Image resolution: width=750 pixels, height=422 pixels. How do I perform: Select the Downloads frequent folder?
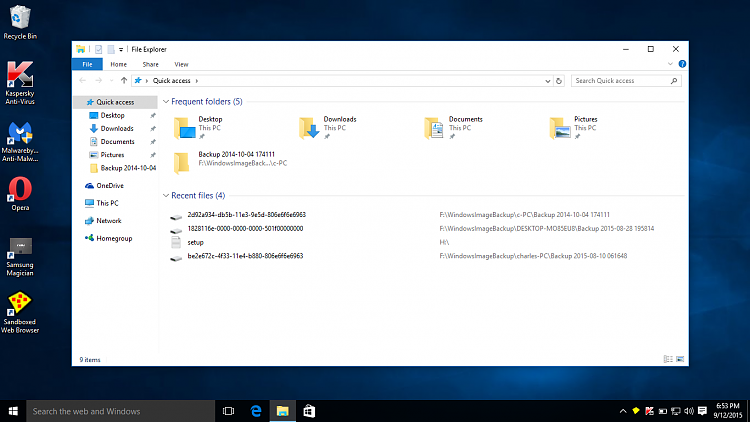point(327,128)
